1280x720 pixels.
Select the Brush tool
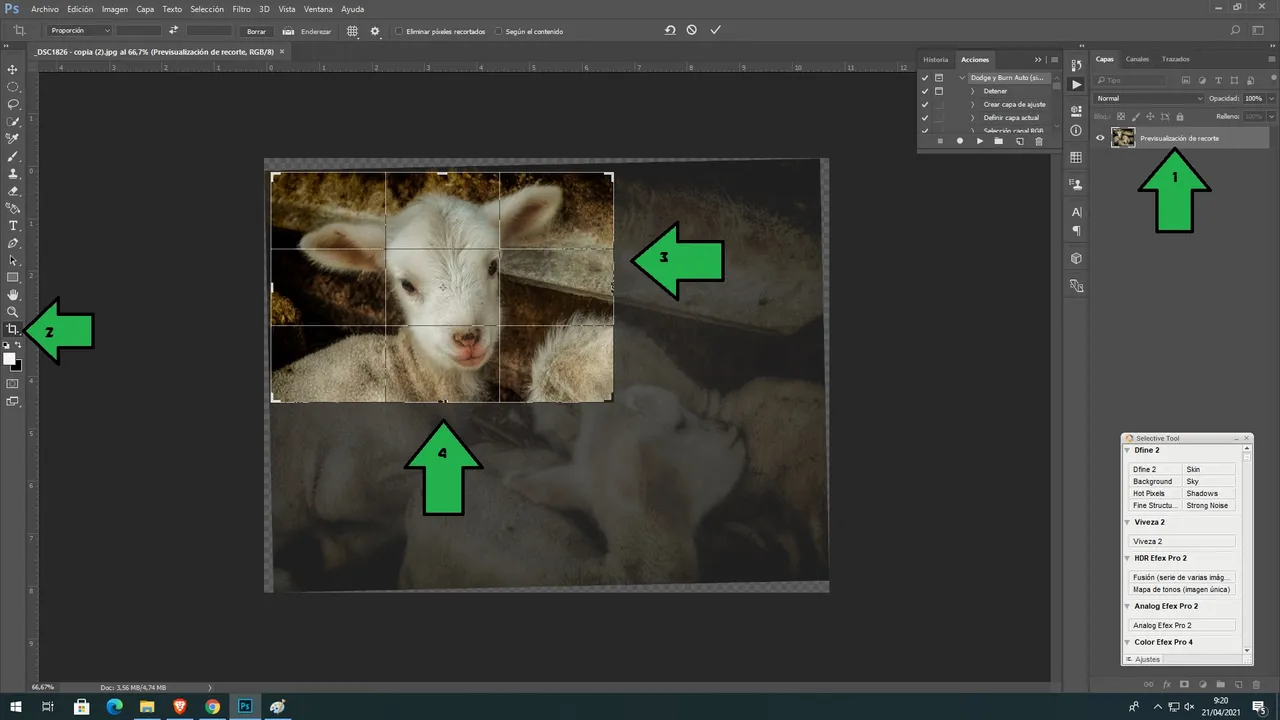tap(13, 157)
